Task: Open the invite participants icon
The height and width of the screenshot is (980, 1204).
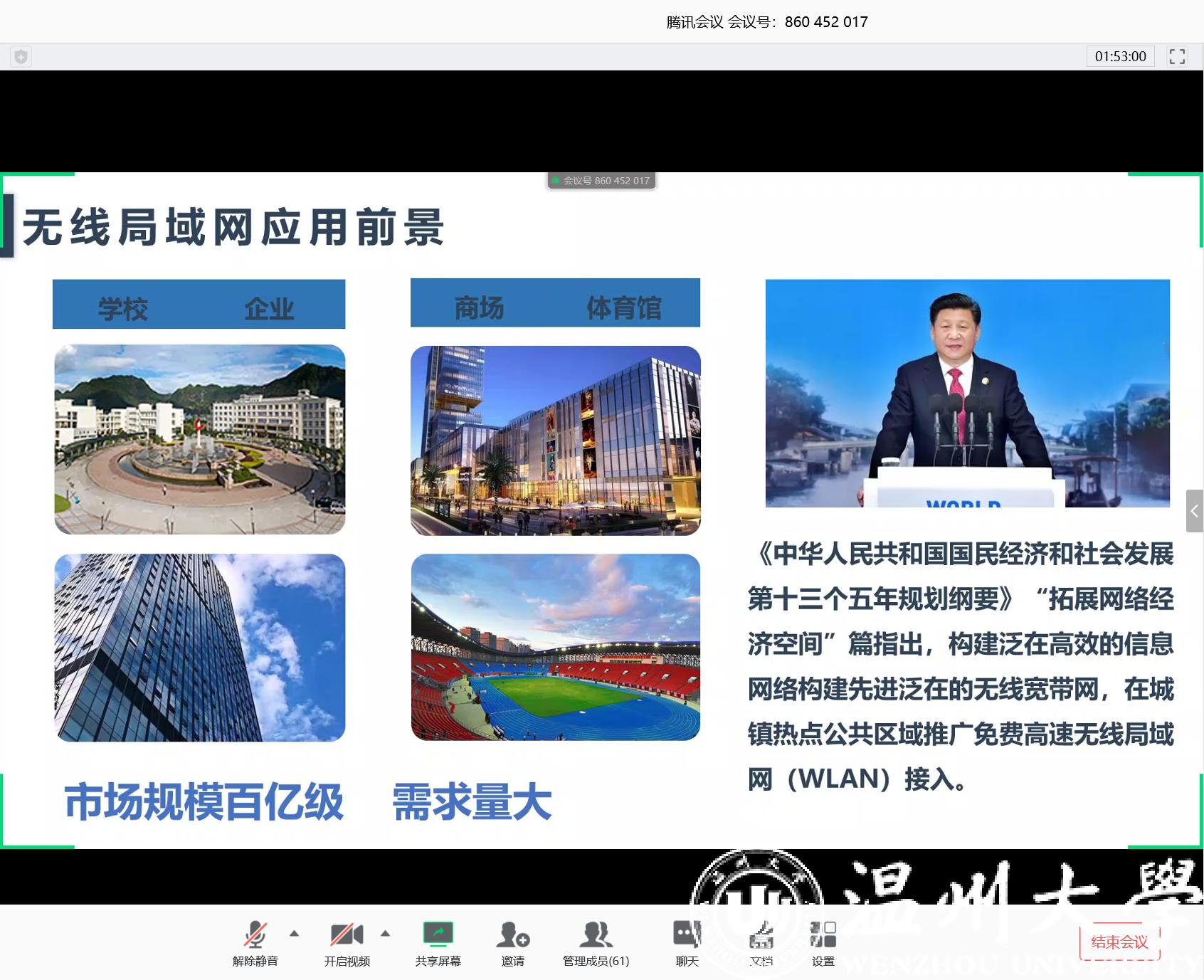Action: pos(512,941)
